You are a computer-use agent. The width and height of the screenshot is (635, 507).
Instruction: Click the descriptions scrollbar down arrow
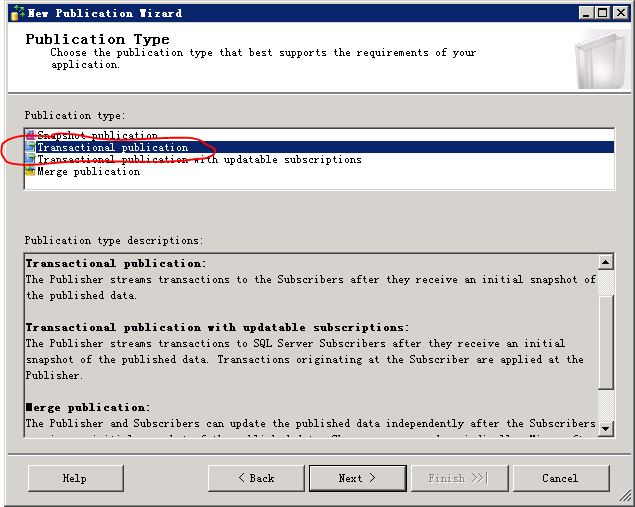[x=605, y=428]
